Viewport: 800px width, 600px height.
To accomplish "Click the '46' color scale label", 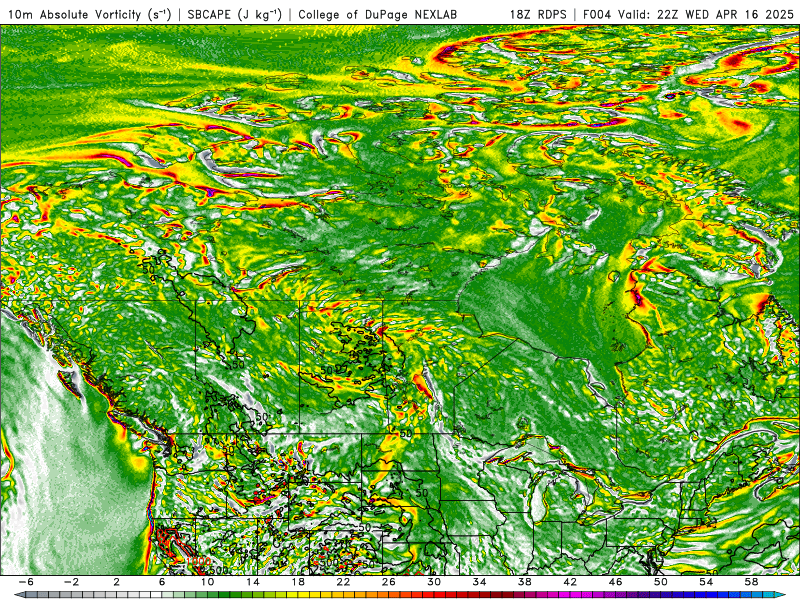I will click(615, 582).
